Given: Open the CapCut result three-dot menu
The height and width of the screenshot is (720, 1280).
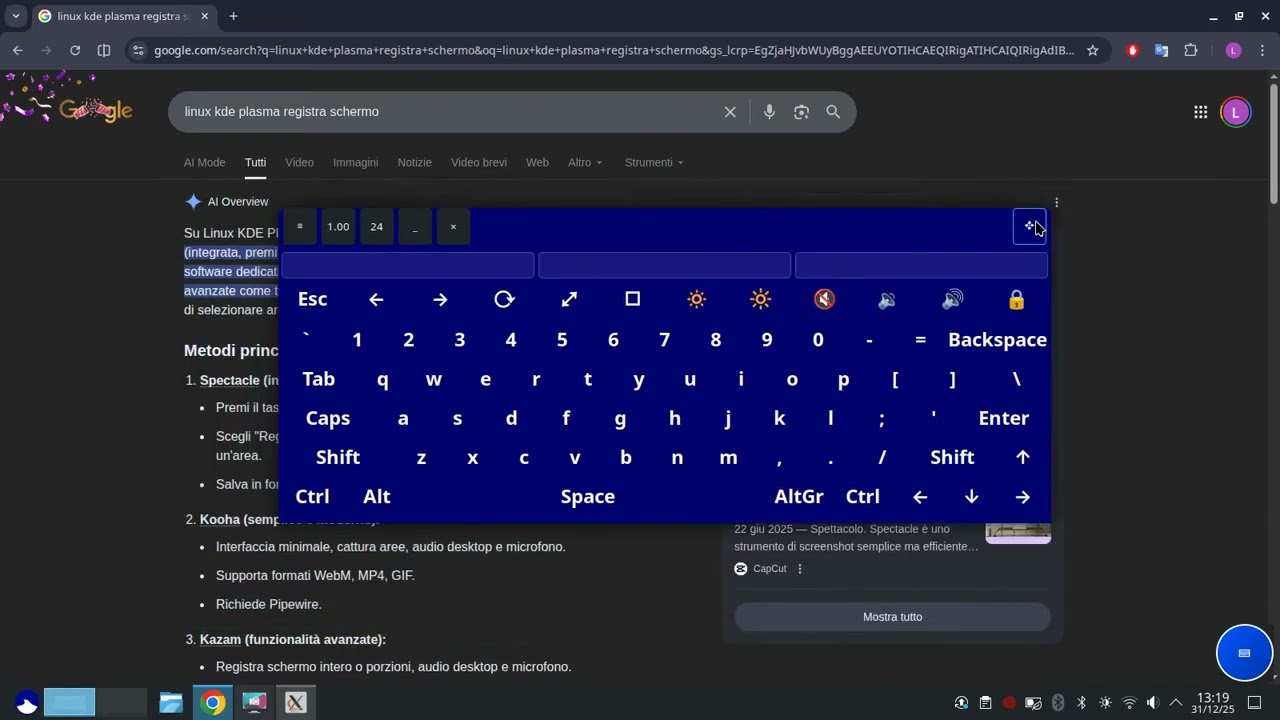Looking at the screenshot, I should pyautogui.click(x=800, y=569).
